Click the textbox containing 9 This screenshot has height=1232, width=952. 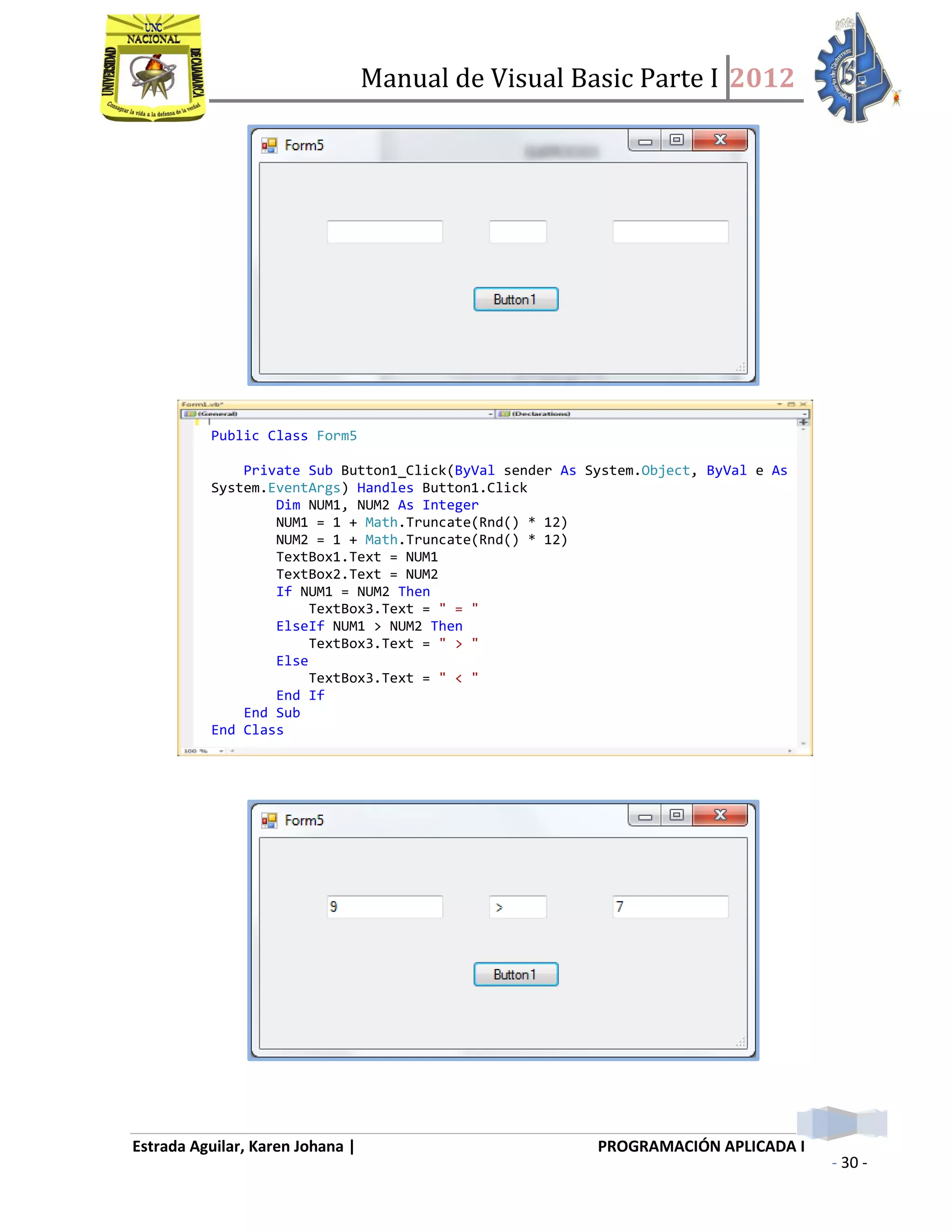pyautogui.click(x=384, y=907)
